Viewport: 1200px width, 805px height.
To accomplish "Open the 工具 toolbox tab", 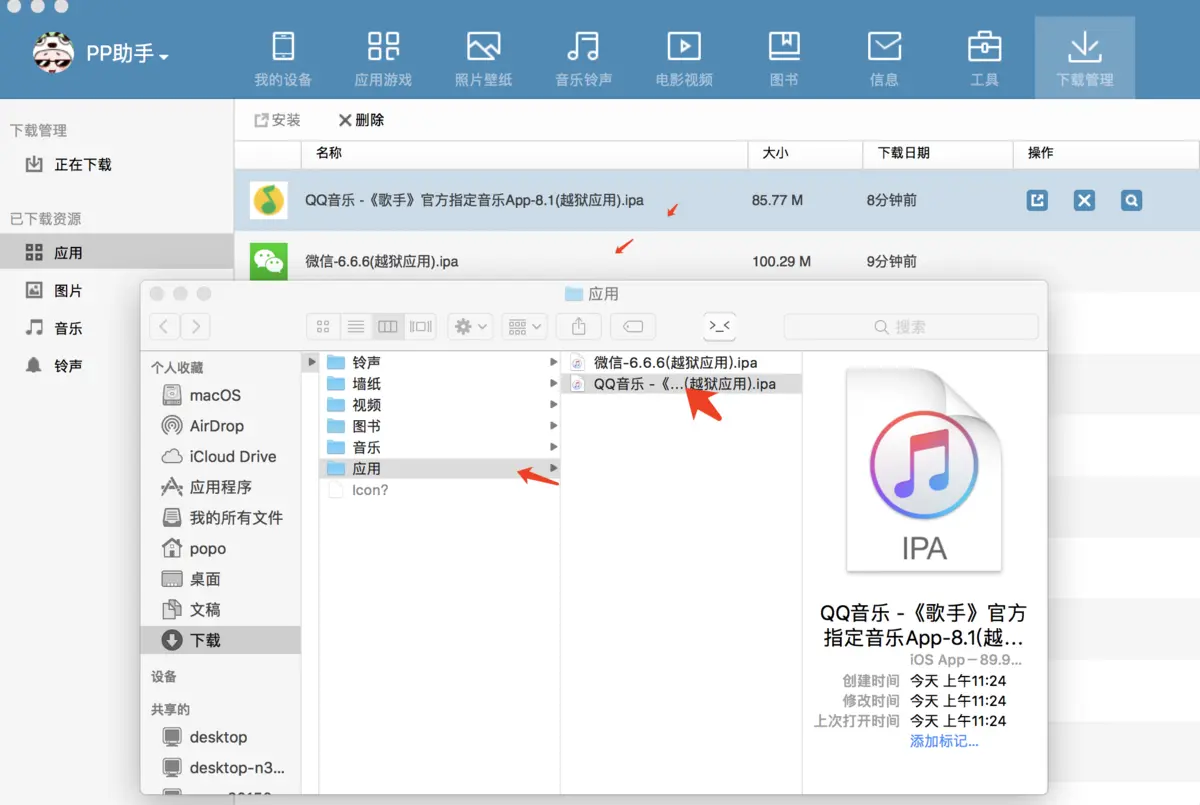I will click(984, 59).
